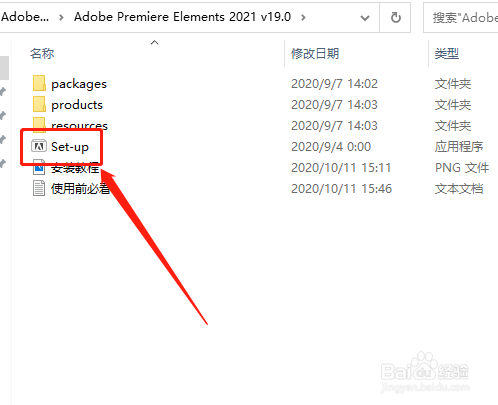Select the 使用前必看 text document icon

point(39,188)
